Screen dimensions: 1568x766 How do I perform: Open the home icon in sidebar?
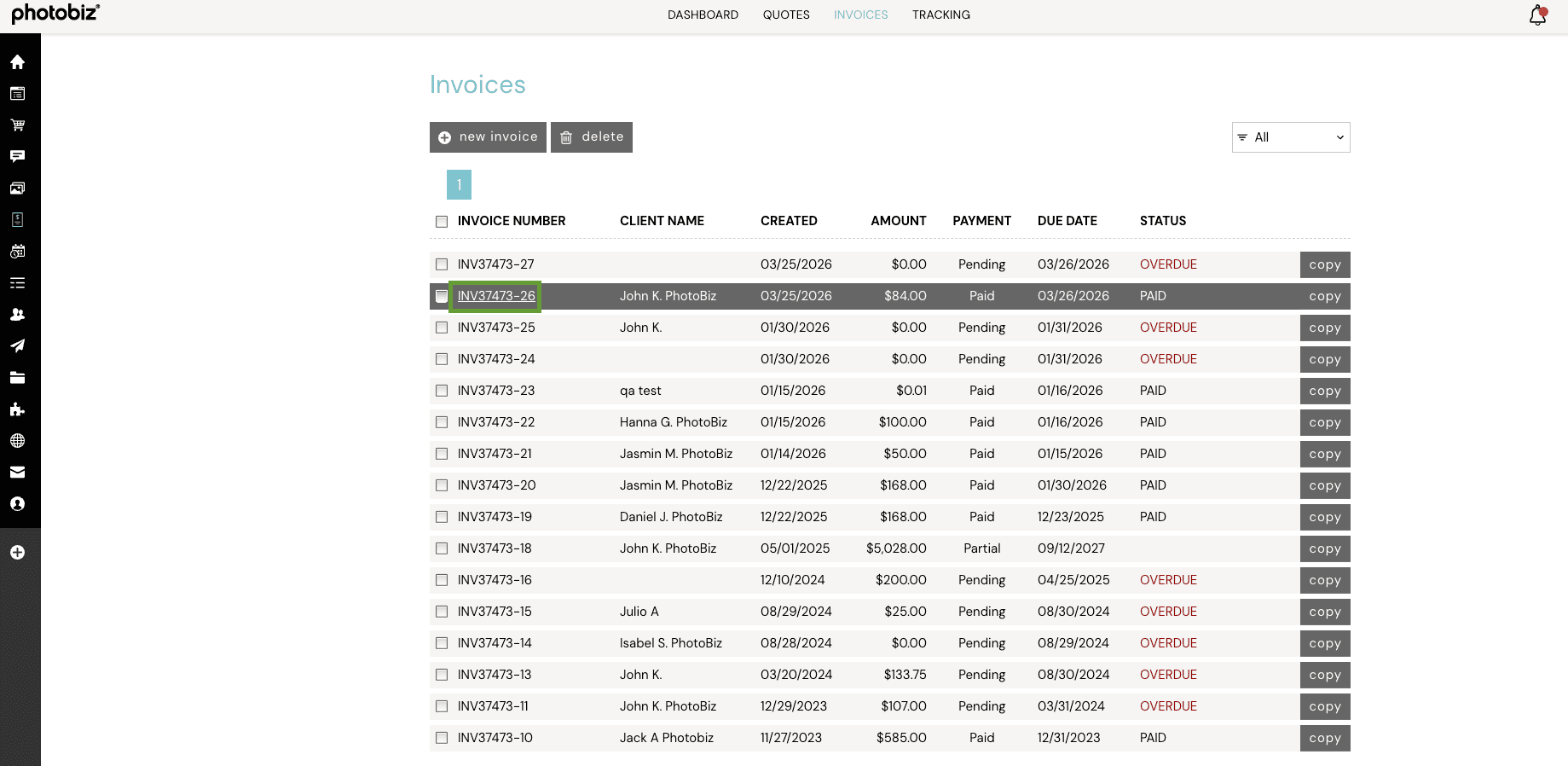click(x=17, y=62)
